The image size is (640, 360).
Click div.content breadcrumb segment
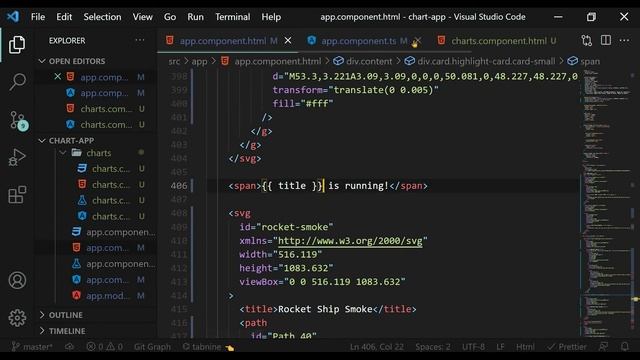click(x=362, y=61)
